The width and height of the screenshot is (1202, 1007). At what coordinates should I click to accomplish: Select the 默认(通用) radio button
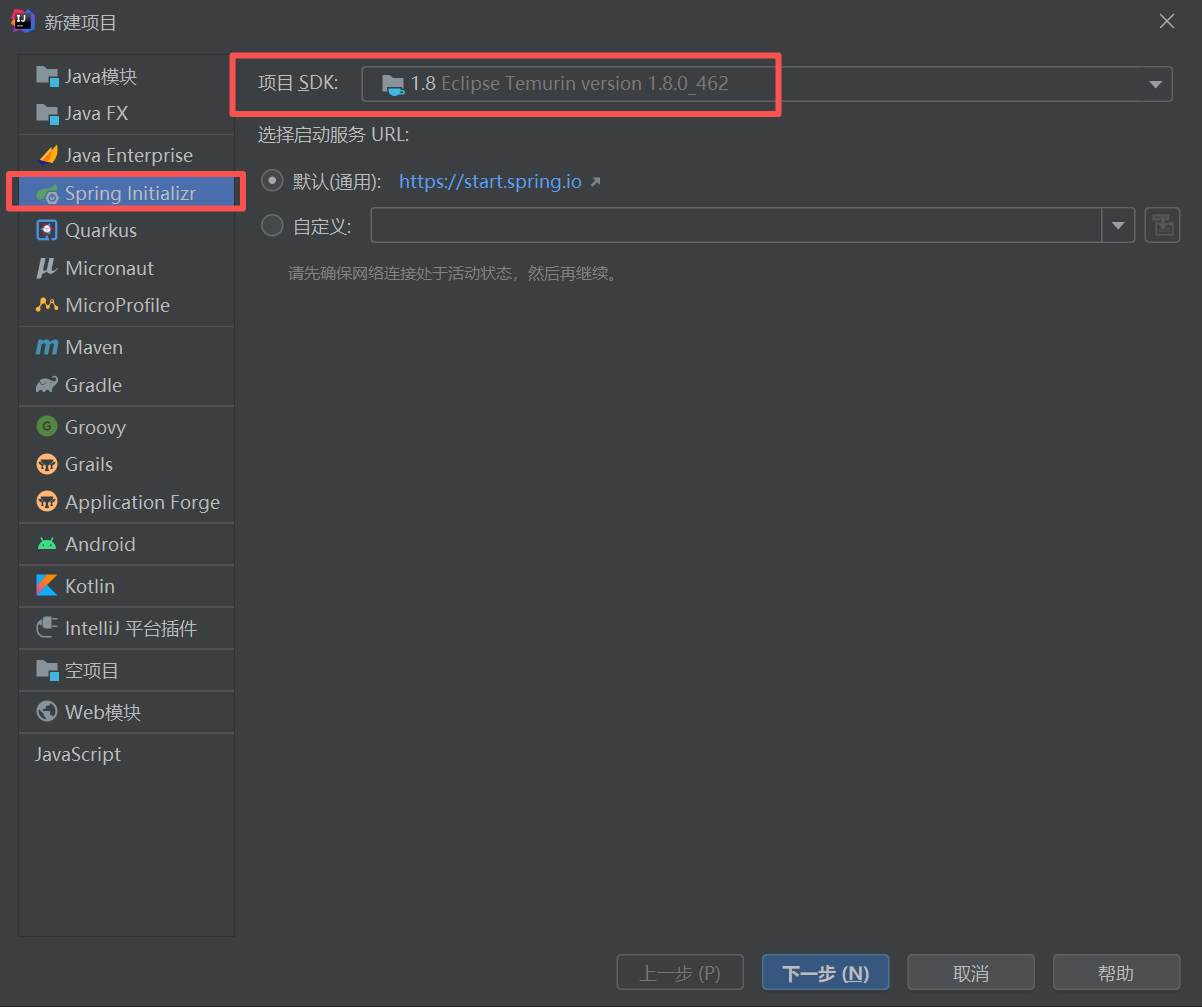point(272,182)
